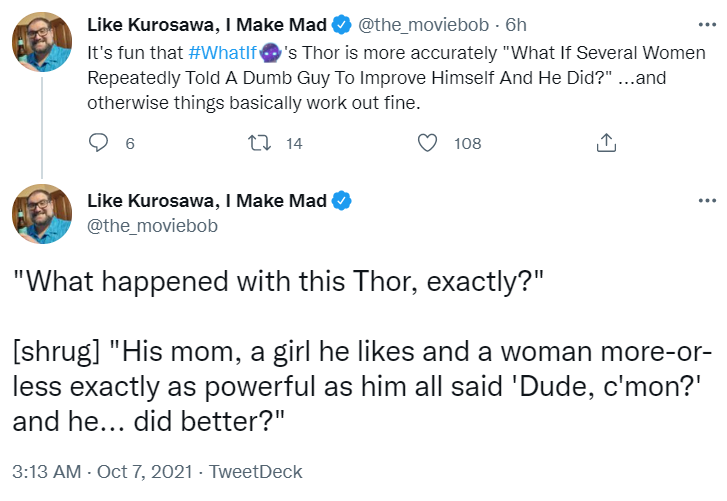Screen dimensions: 727x501
Task: Like the first tweet with heart icon
Action: click(427, 143)
